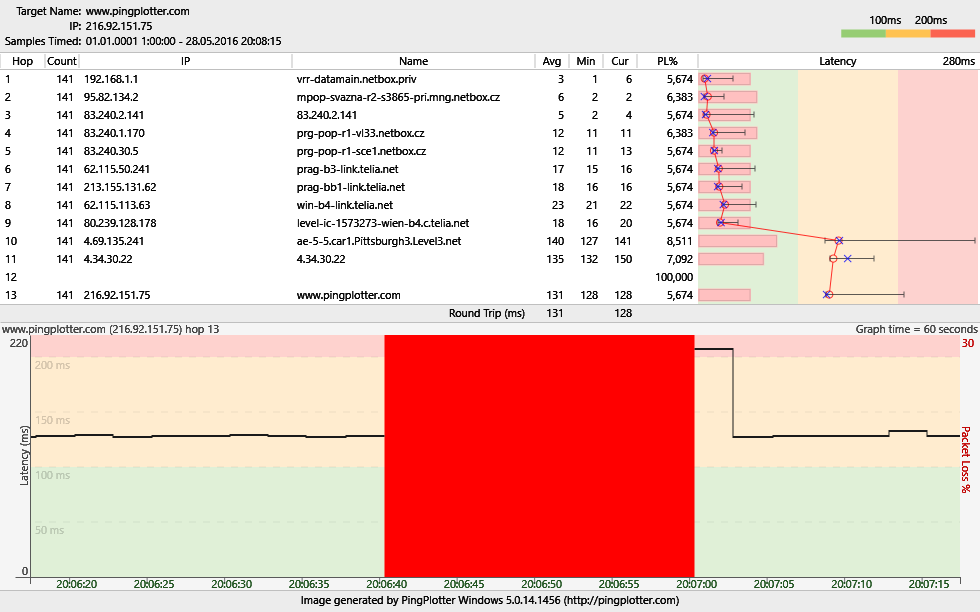The image size is (980, 612).
Task: Click hop 1 packet loss bar
Action: [x=724, y=79]
